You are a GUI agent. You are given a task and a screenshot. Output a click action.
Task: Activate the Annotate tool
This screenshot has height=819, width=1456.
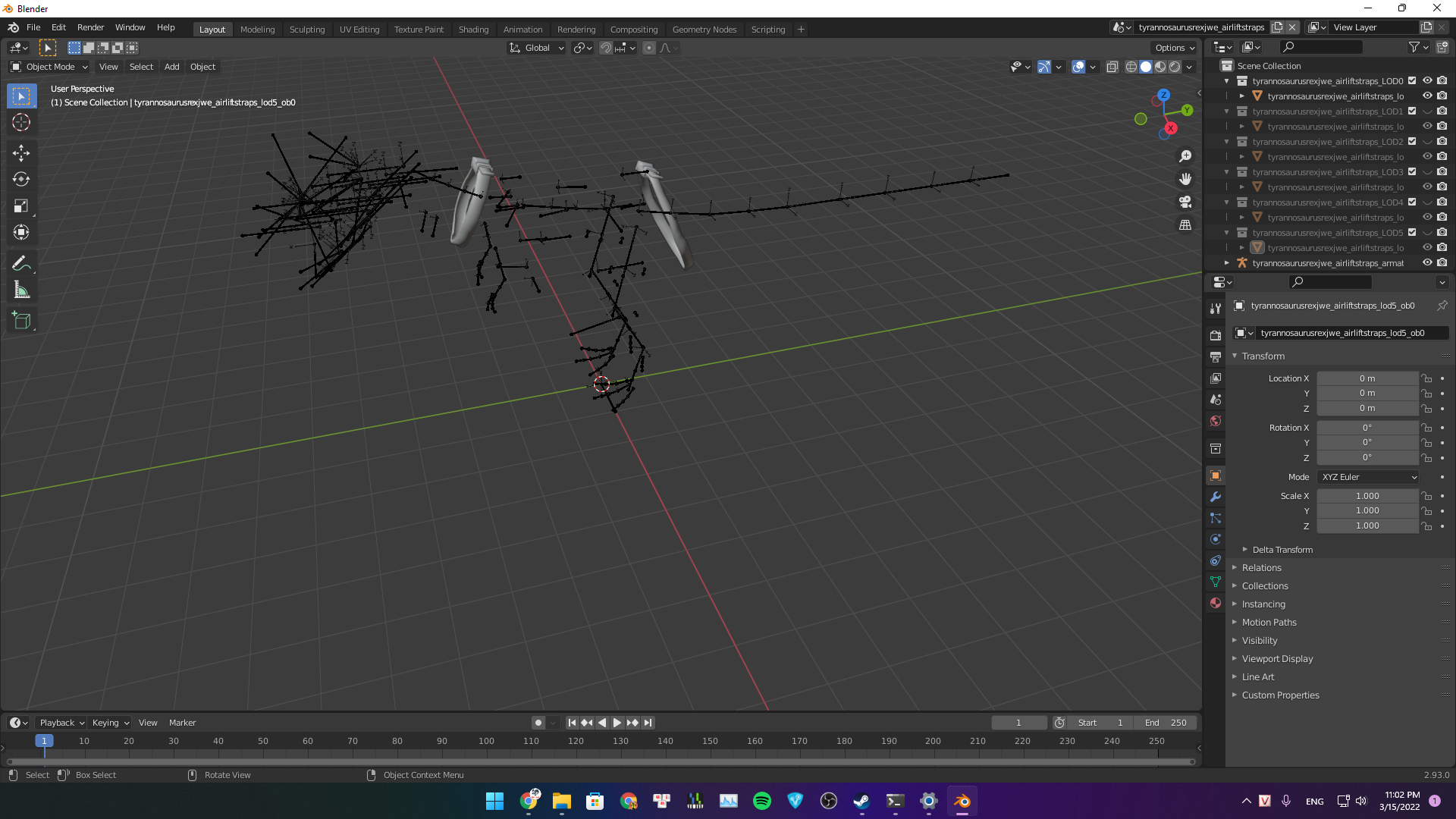21,263
